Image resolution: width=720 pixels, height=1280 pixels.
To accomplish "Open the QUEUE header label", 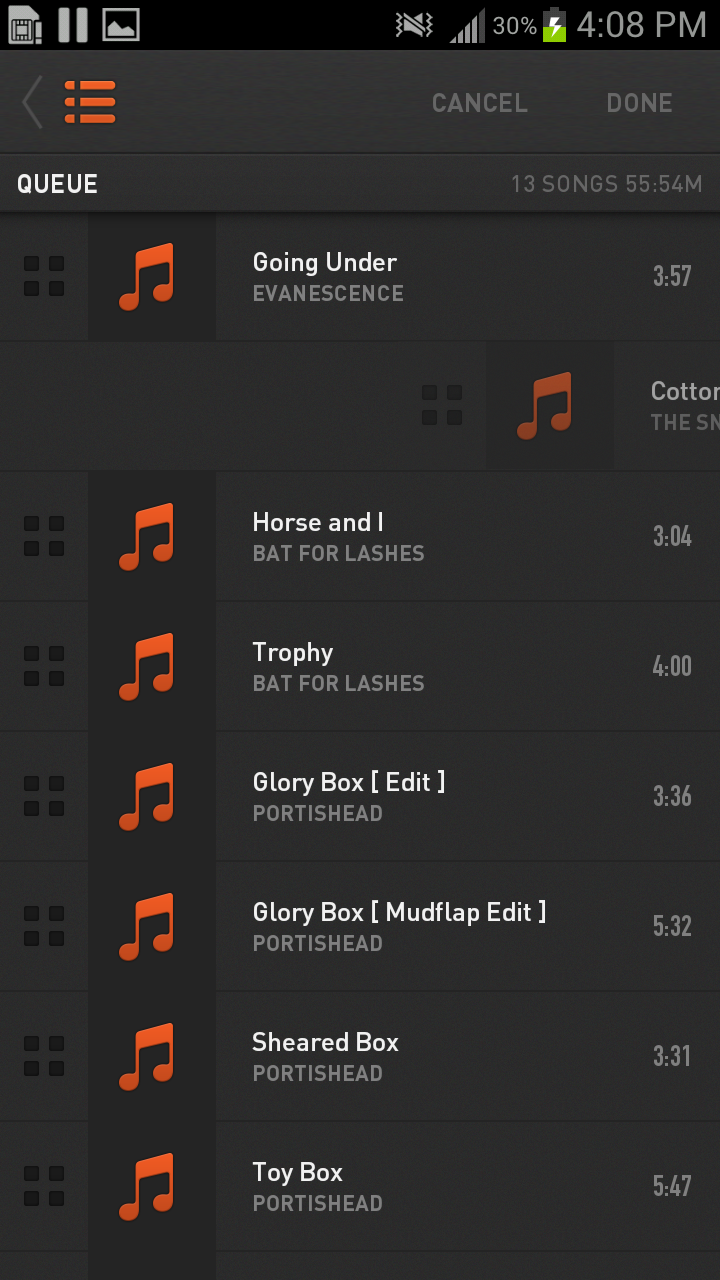I will tap(57, 184).
